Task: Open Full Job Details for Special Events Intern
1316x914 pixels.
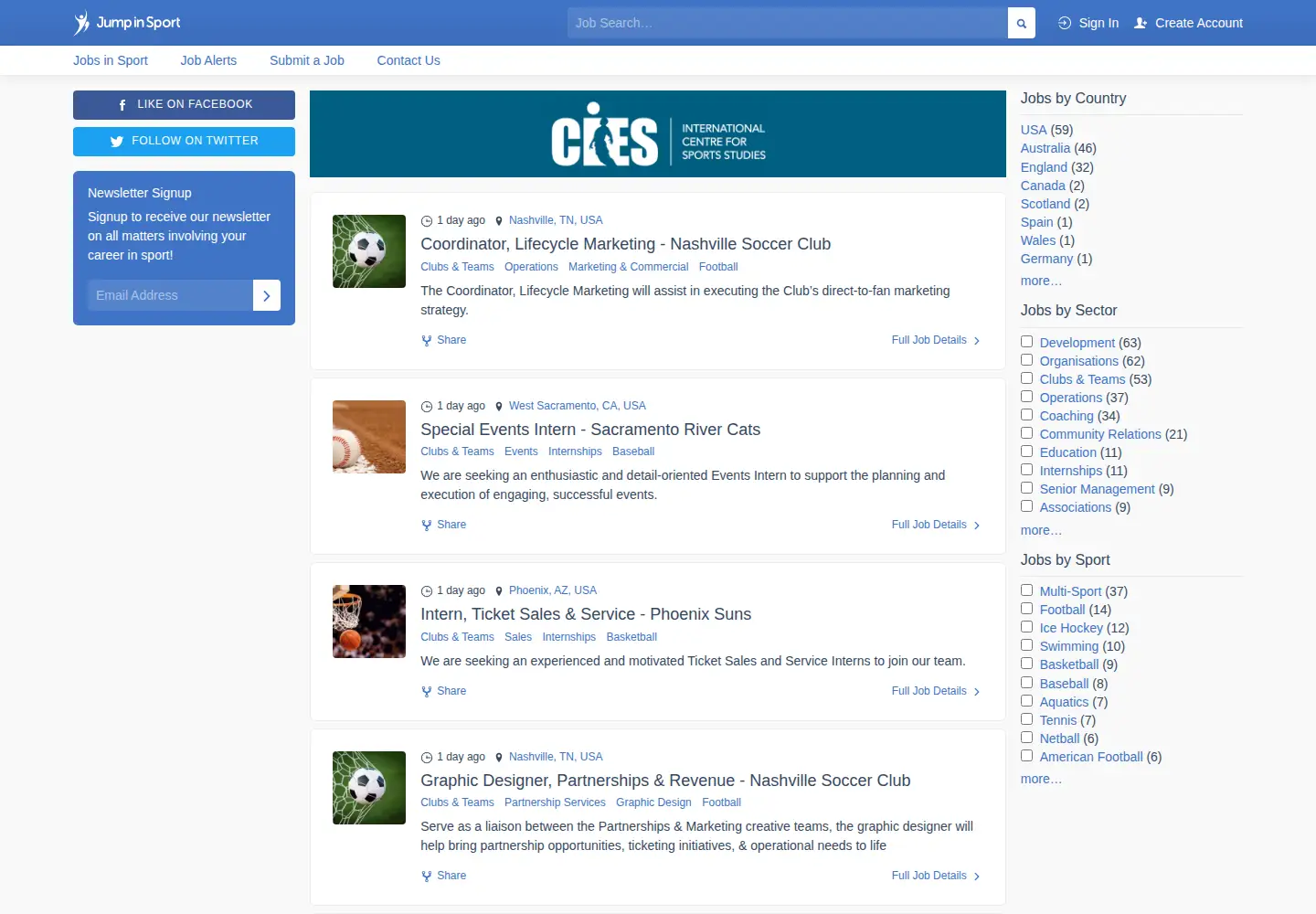Action: tap(936, 525)
